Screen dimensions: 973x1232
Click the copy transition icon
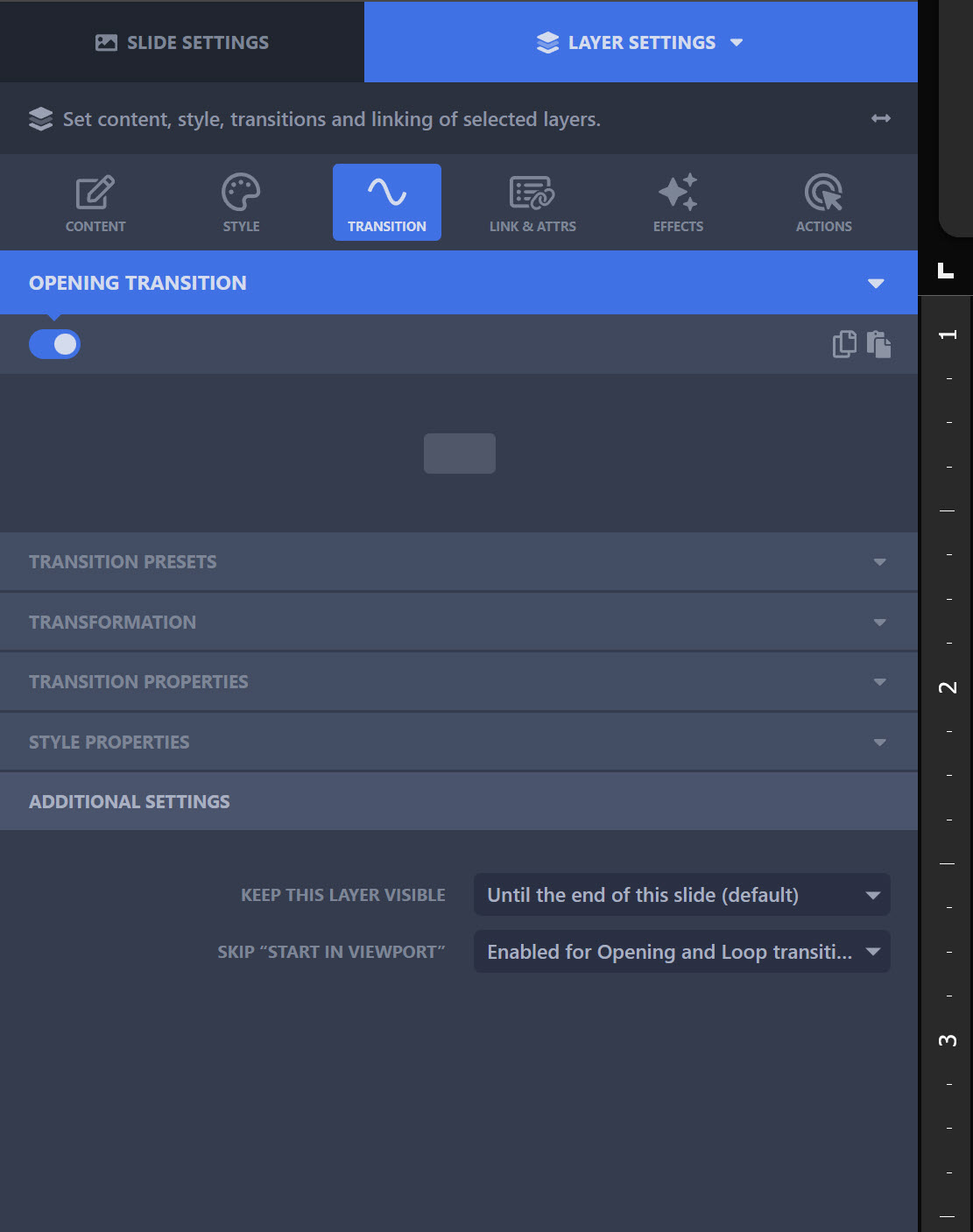[x=844, y=344]
